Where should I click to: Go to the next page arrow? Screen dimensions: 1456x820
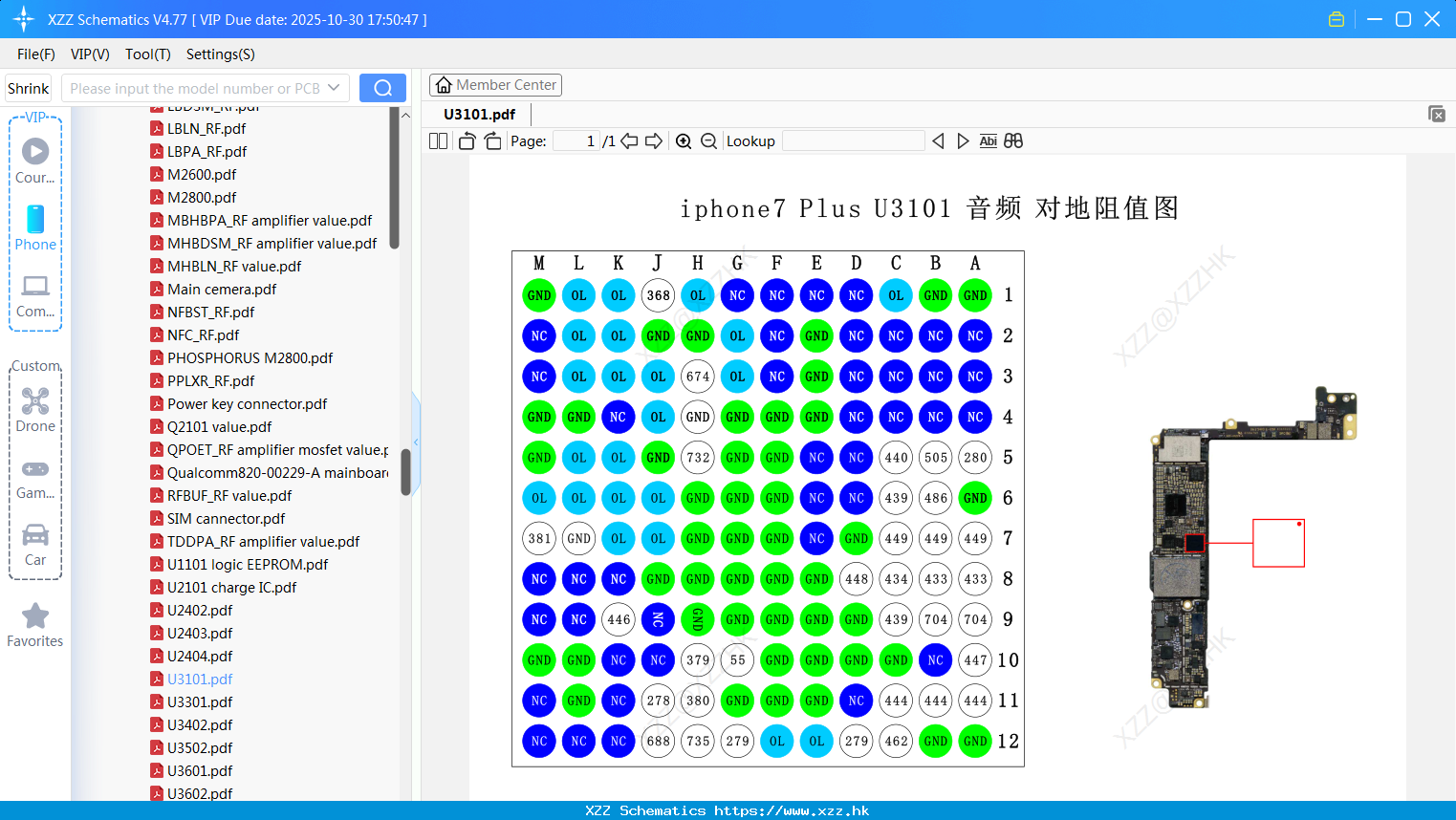coord(654,141)
